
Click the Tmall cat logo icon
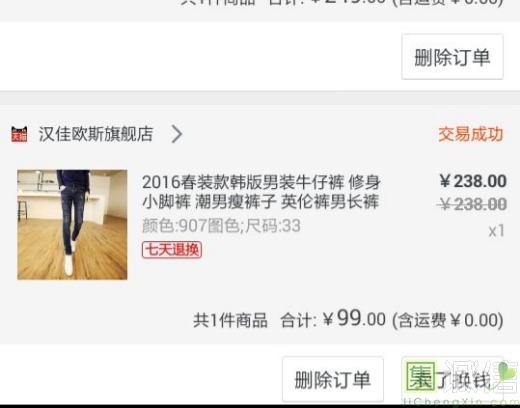pos(19,134)
